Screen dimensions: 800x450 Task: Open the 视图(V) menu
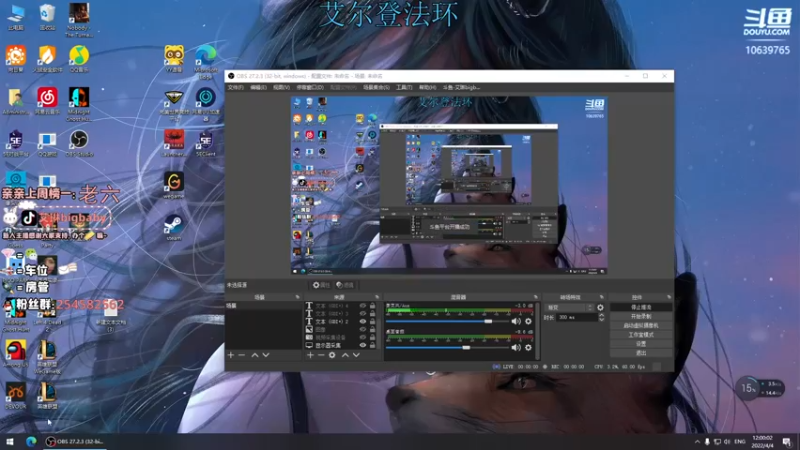(x=281, y=87)
